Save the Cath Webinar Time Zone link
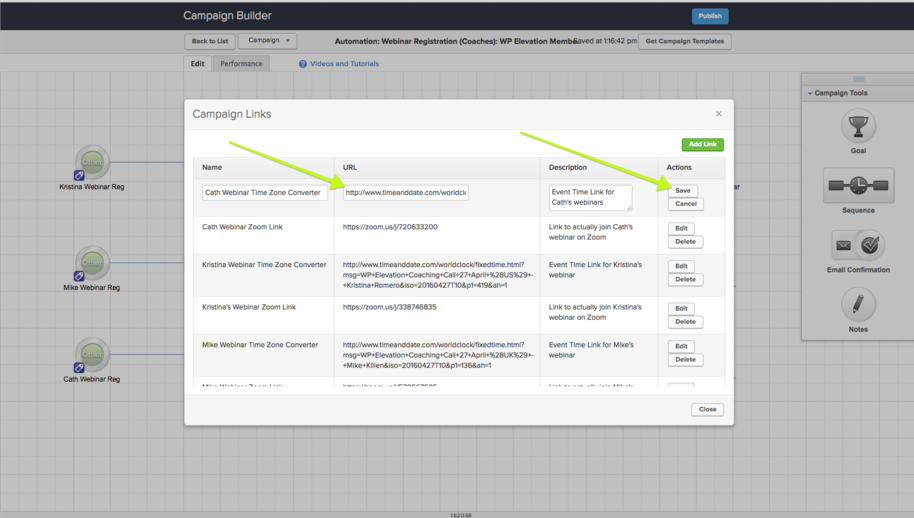914x518 pixels. click(x=682, y=190)
